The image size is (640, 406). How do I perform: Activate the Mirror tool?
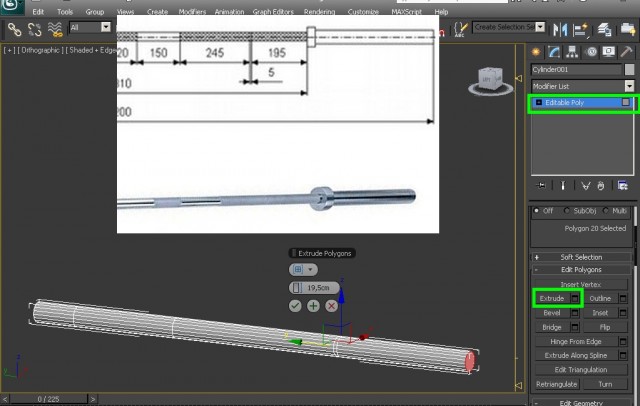click(560, 29)
